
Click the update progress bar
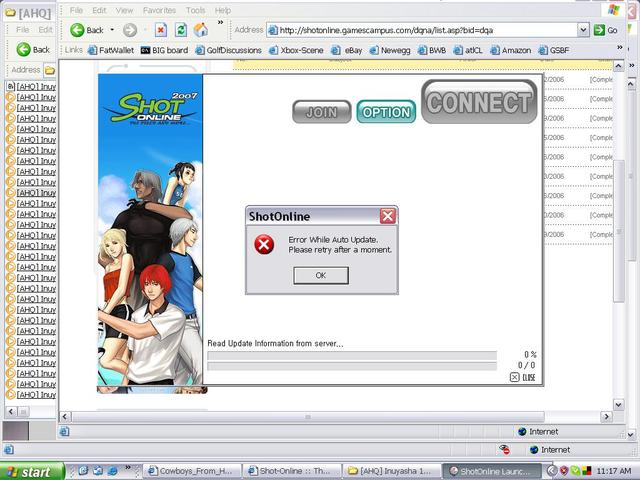(x=351, y=355)
